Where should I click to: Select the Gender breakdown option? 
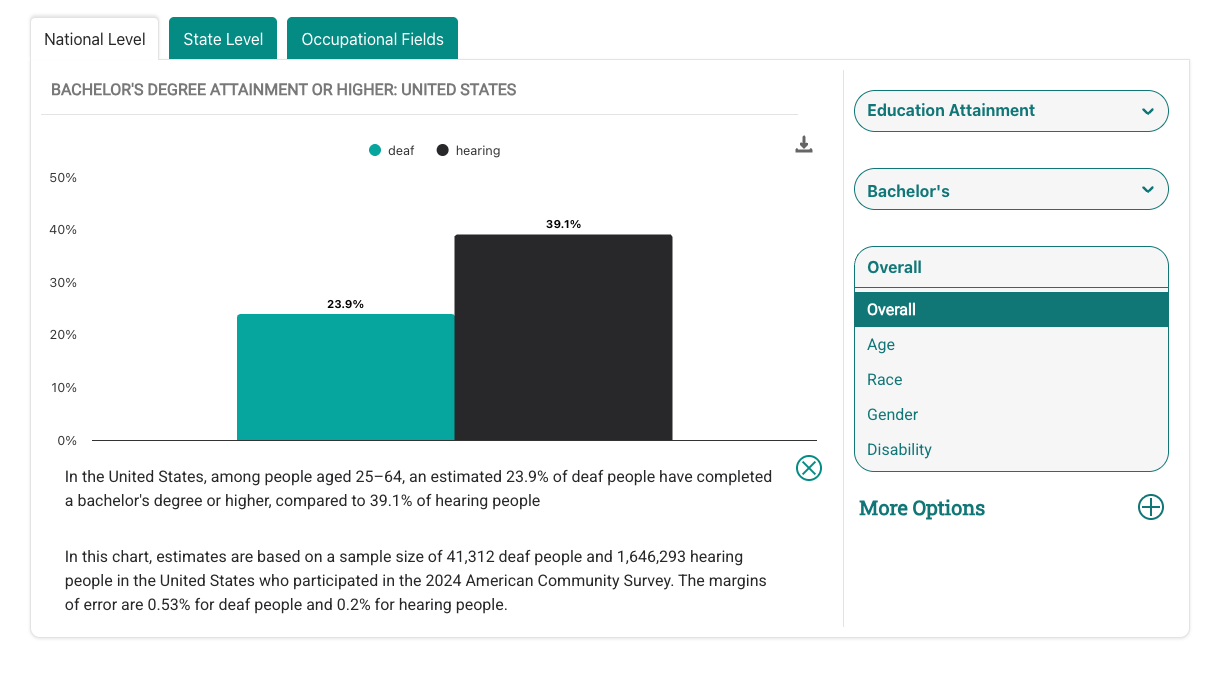[893, 415]
